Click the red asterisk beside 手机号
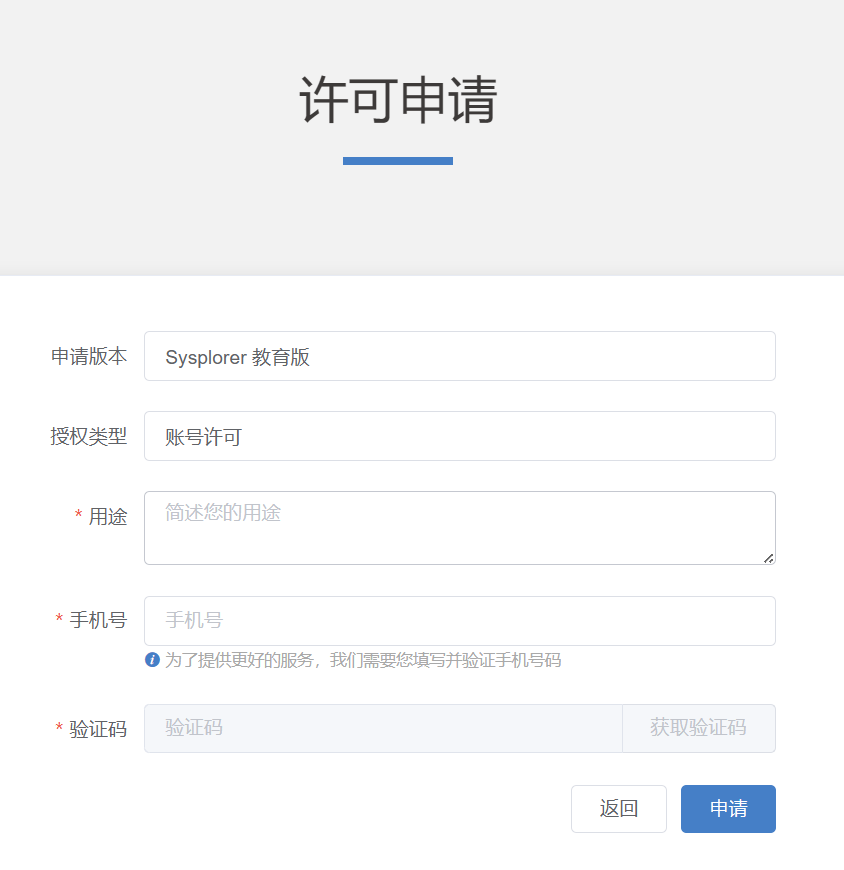 coord(59,620)
